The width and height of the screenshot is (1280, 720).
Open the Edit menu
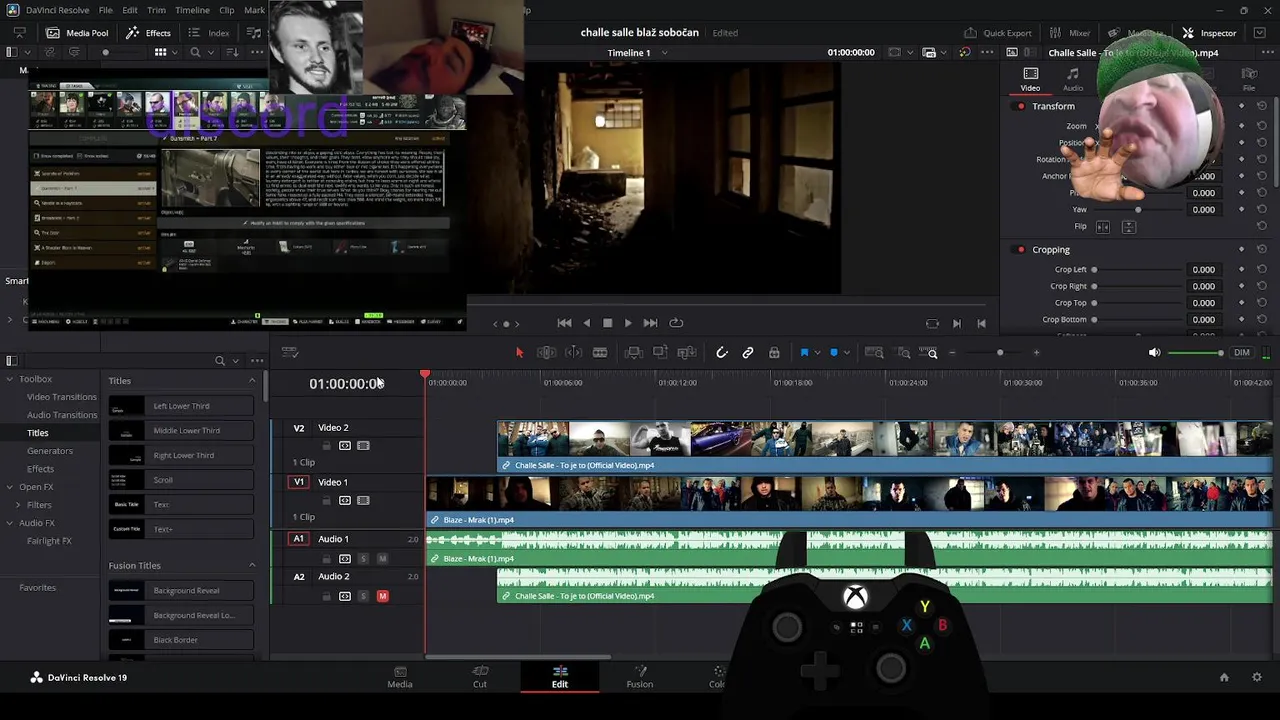point(130,10)
